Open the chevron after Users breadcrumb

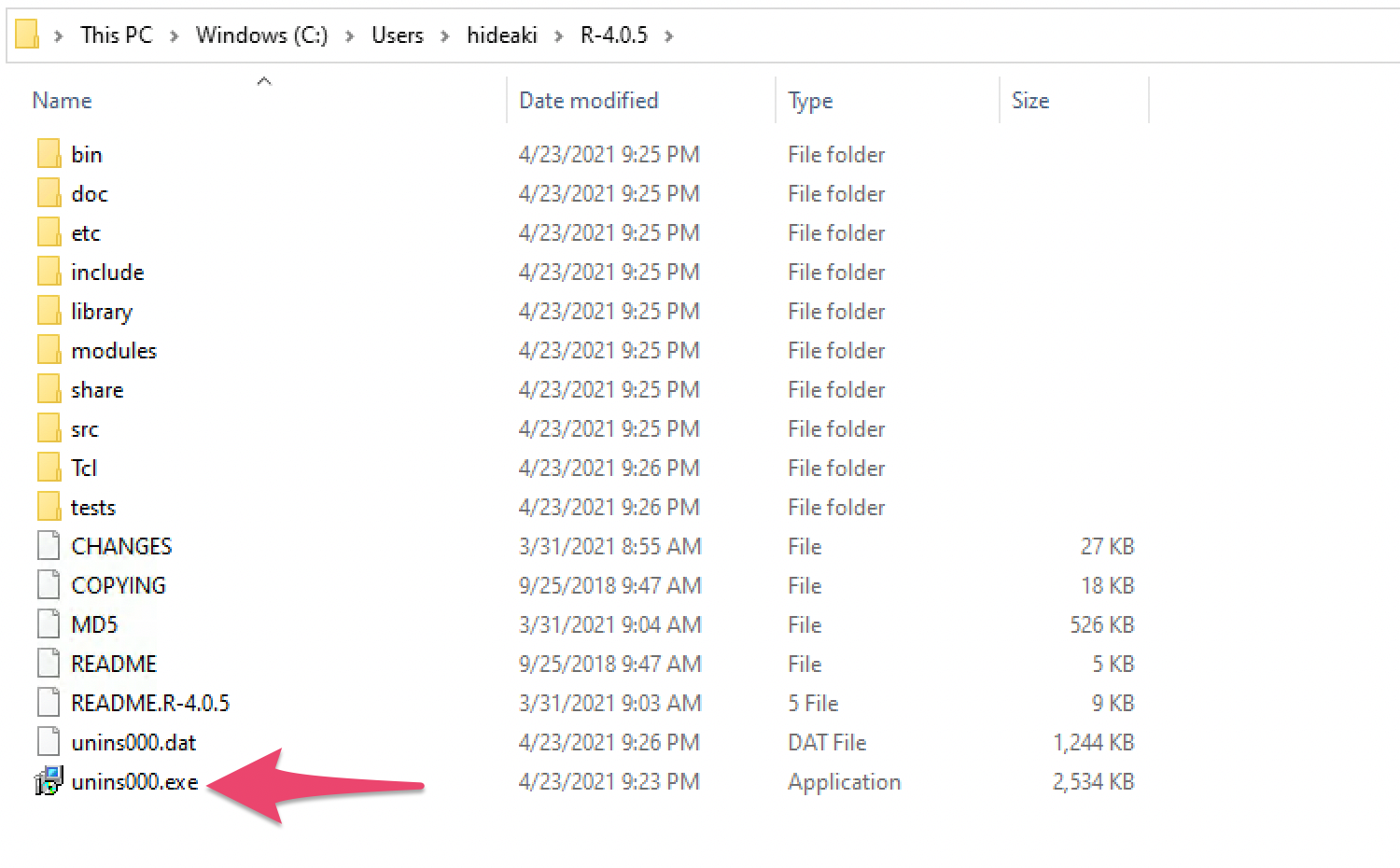pos(444,35)
